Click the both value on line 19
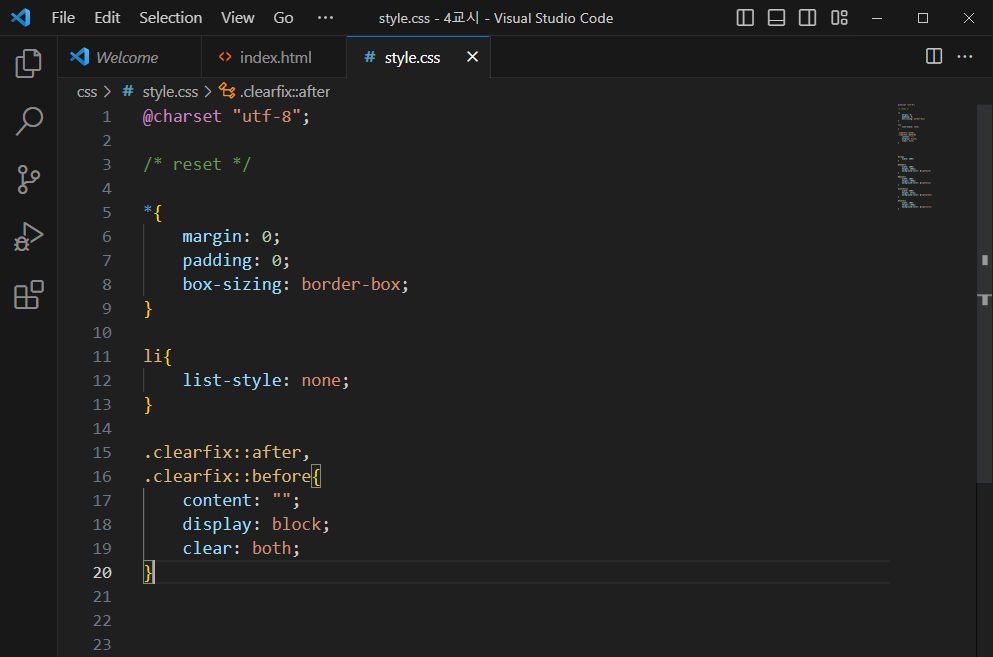The image size is (993, 657). (x=272, y=549)
